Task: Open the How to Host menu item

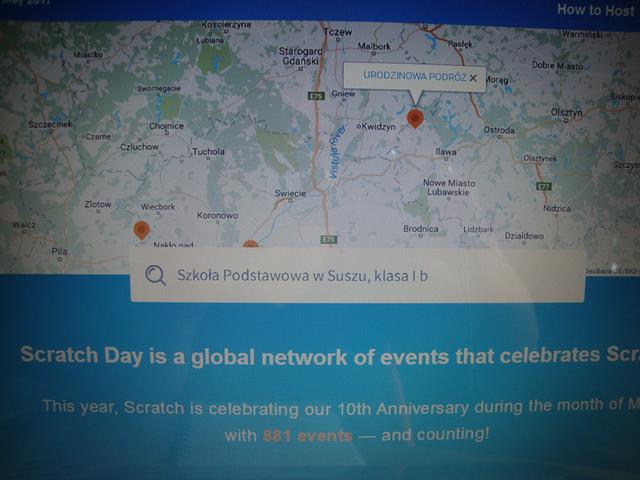Action: [x=596, y=9]
